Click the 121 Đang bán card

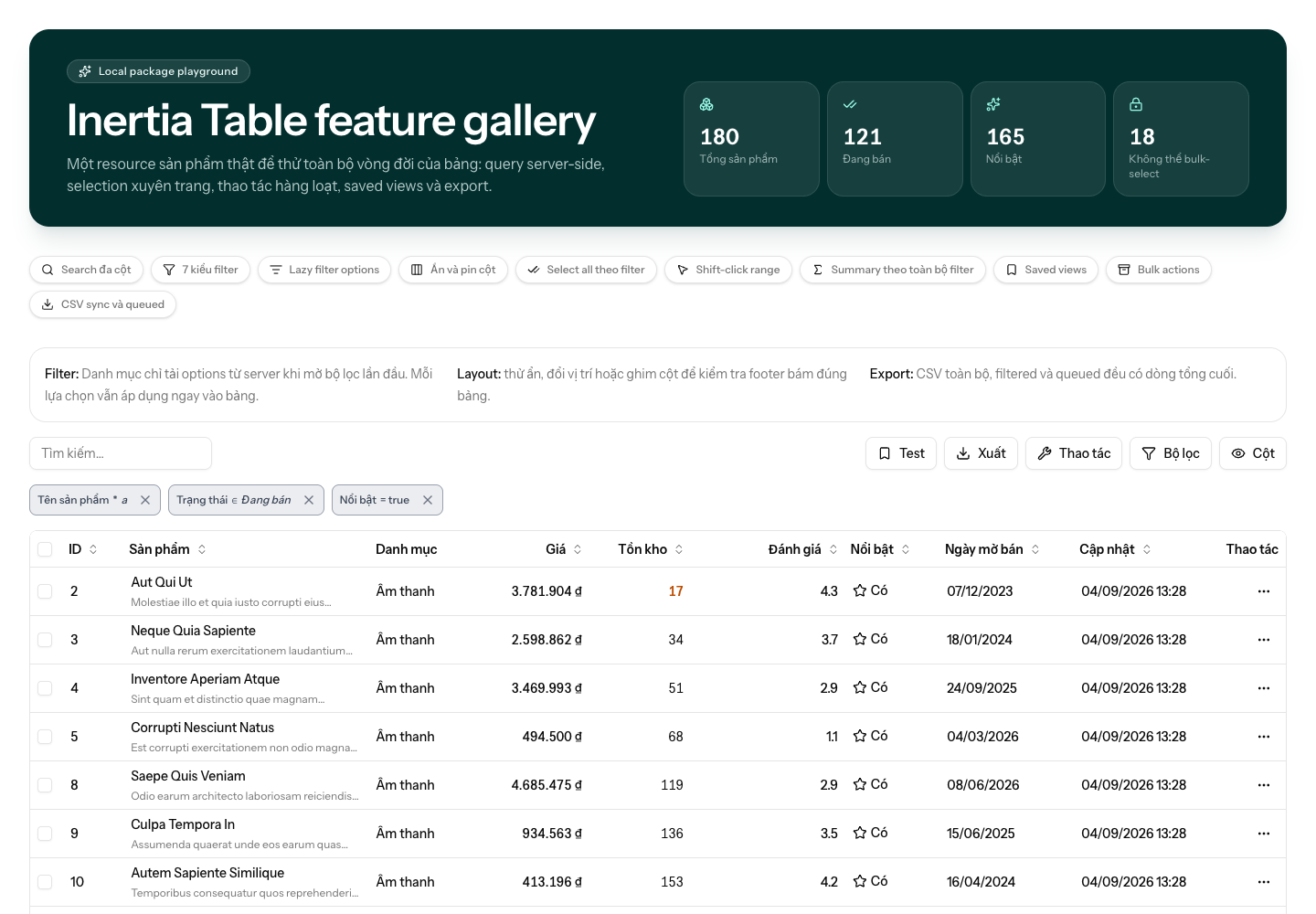(x=895, y=139)
